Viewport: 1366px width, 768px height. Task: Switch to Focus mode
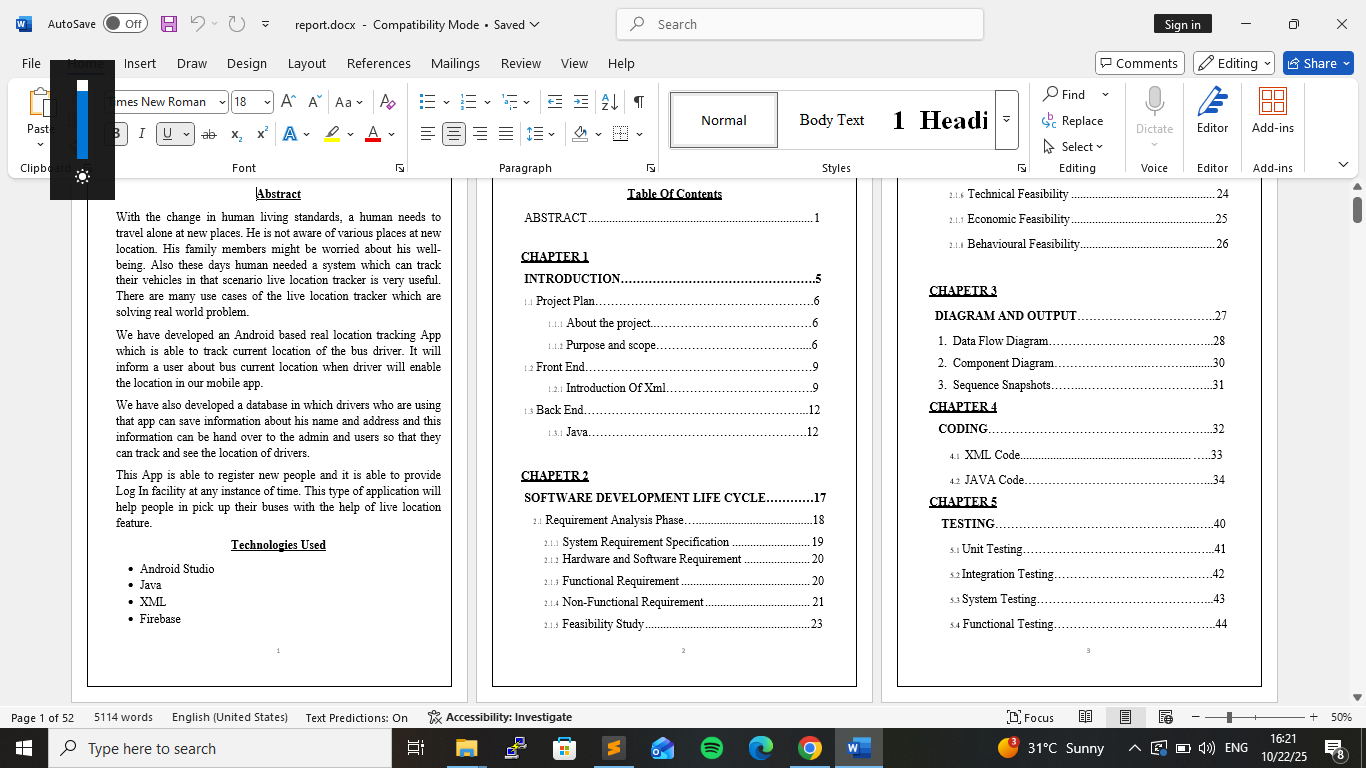point(1030,717)
